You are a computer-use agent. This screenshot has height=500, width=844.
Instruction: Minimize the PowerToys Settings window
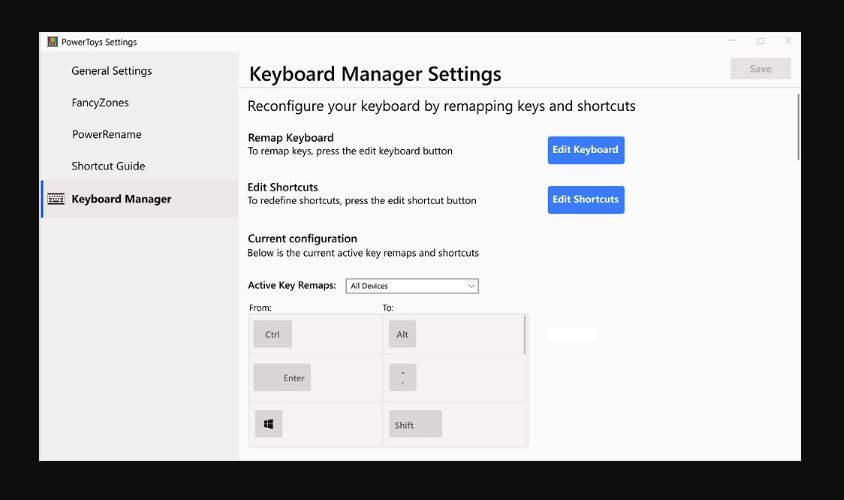[732, 41]
